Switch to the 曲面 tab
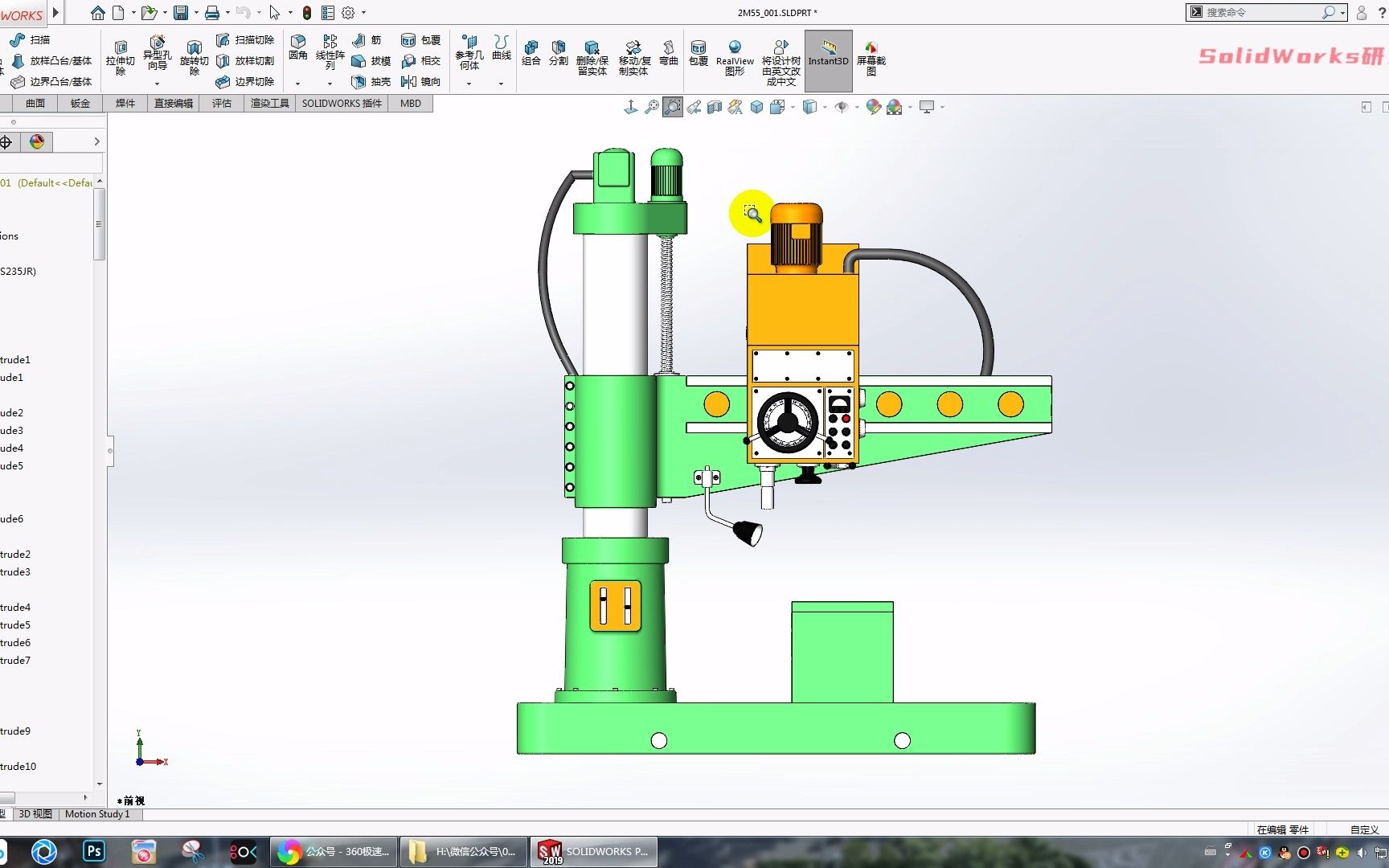The width and height of the screenshot is (1389, 868). [x=35, y=103]
